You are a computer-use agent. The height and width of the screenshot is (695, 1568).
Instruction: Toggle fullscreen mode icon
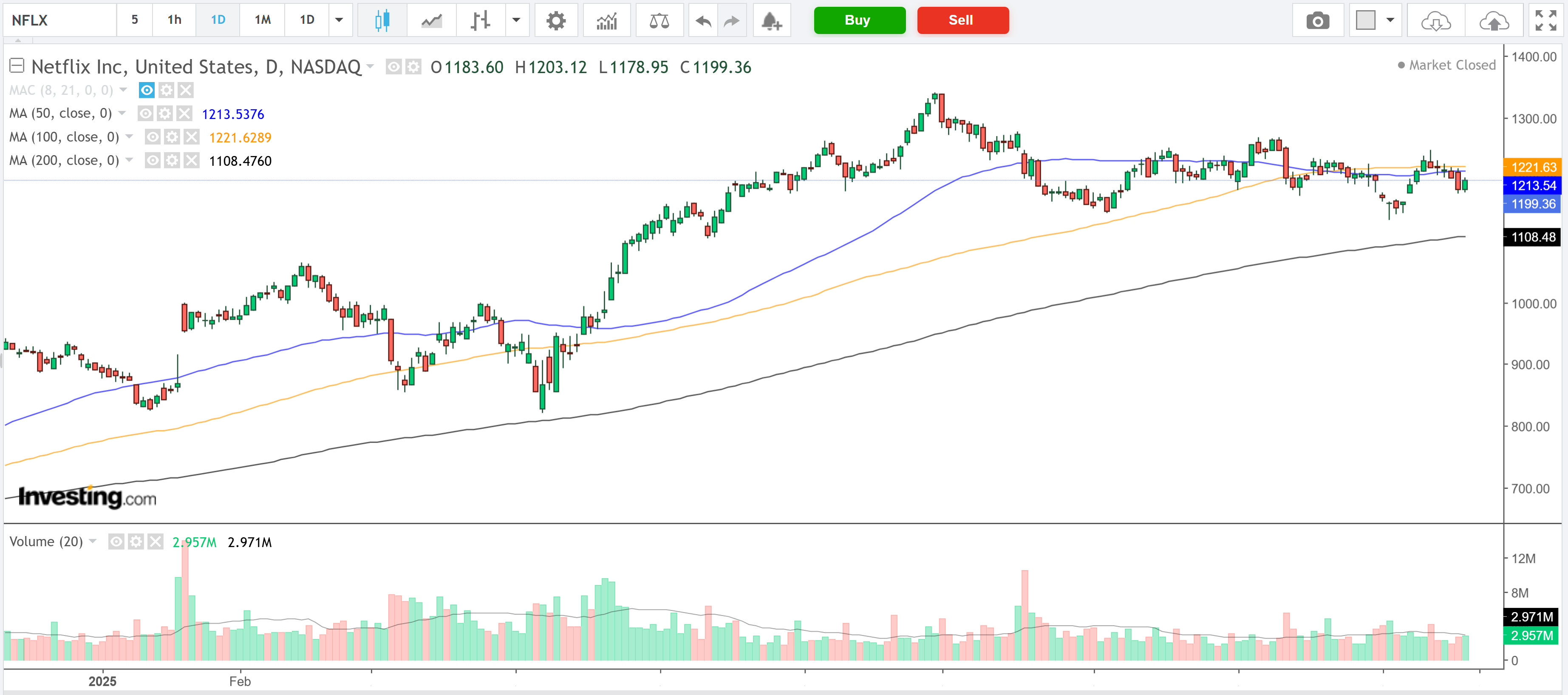[x=1545, y=21]
